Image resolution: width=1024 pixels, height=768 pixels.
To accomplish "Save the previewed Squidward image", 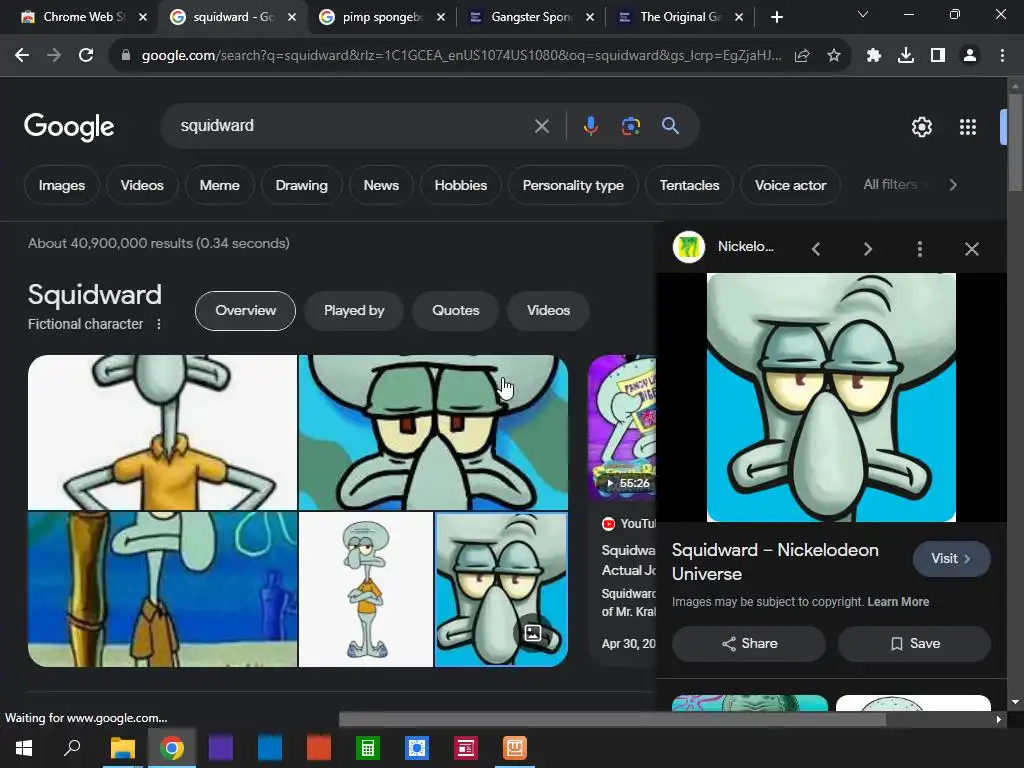I will click(x=914, y=644).
